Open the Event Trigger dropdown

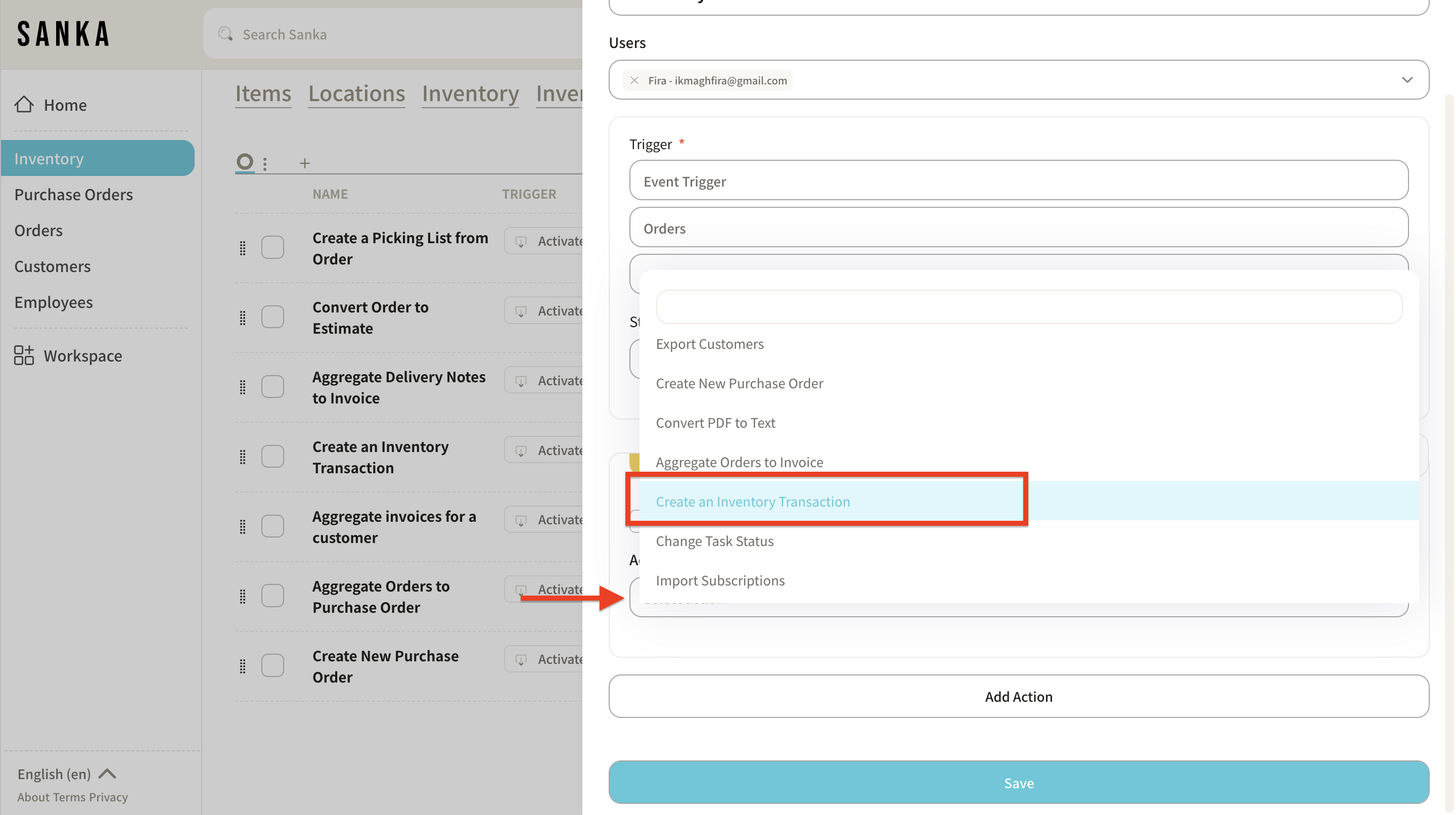coord(1019,181)
